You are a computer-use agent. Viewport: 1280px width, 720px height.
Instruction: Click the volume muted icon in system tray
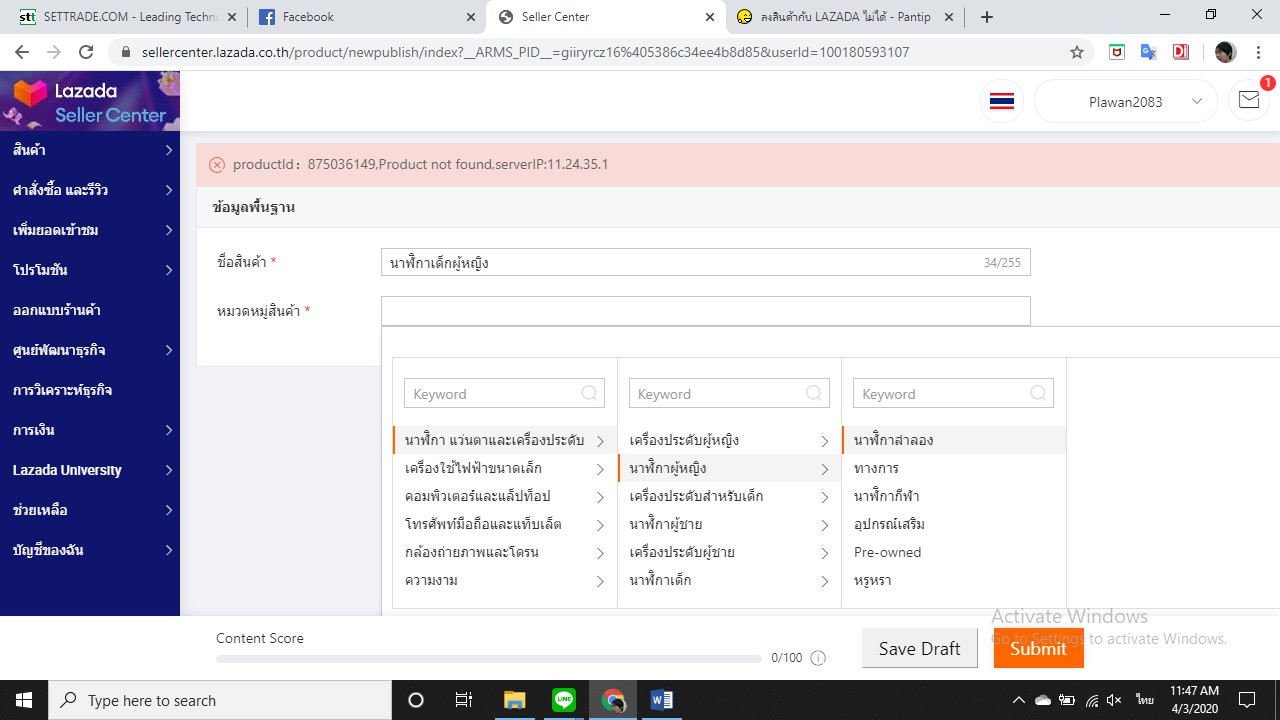point(1115,700)
